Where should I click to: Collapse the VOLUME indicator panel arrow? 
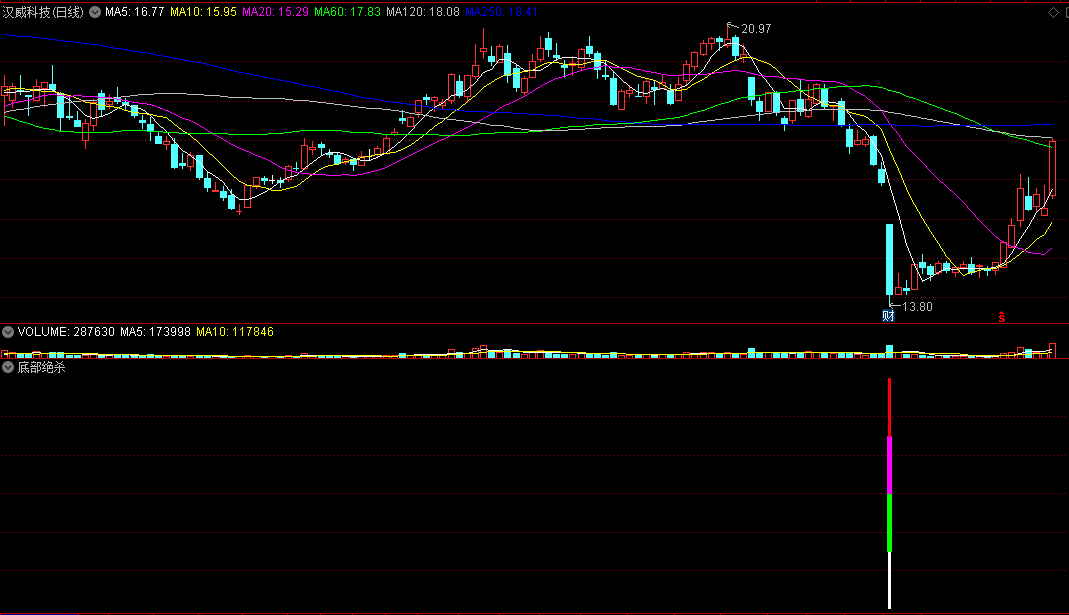click(8, 332)
